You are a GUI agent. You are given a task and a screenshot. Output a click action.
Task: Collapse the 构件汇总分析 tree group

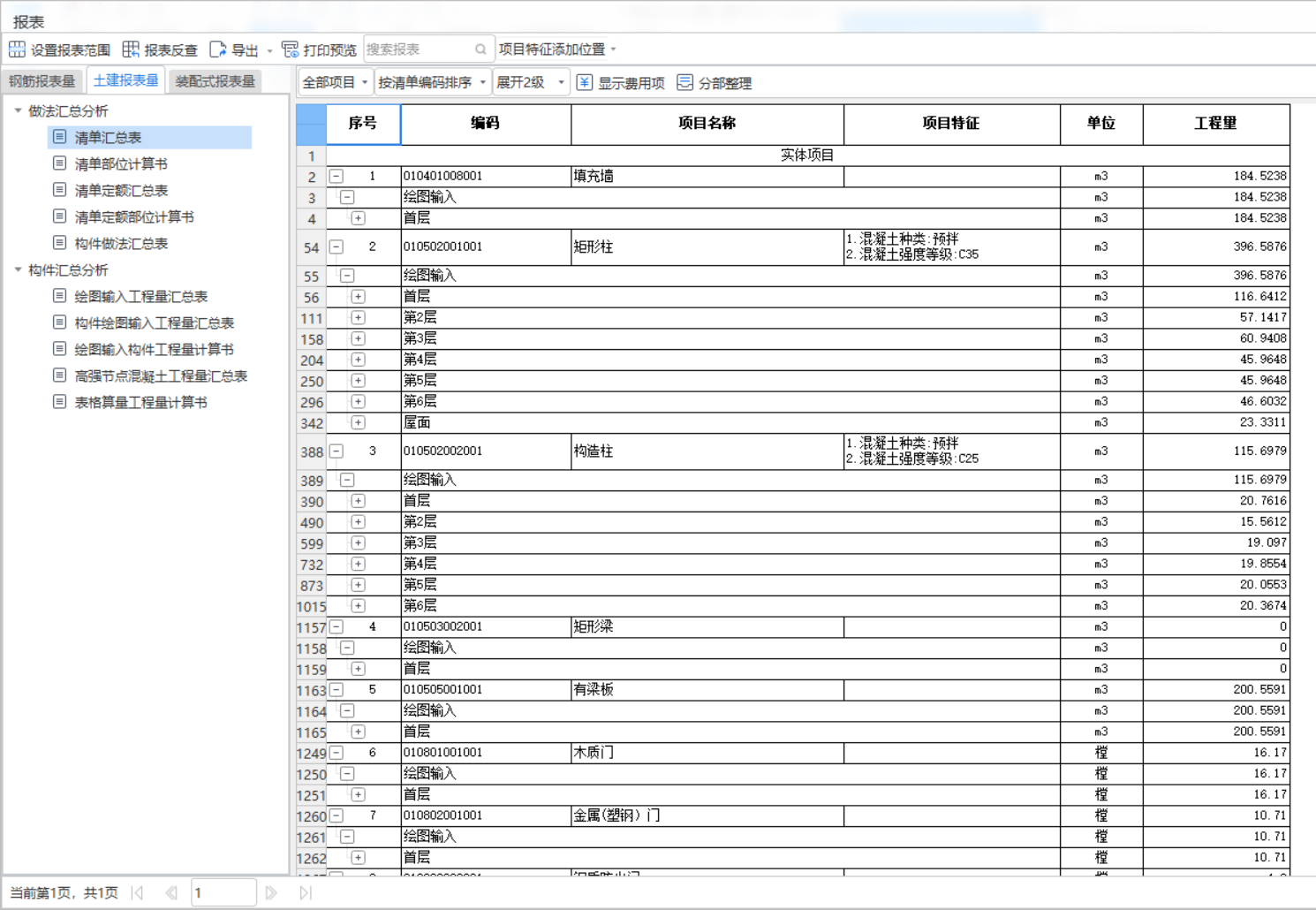[19, 269]
